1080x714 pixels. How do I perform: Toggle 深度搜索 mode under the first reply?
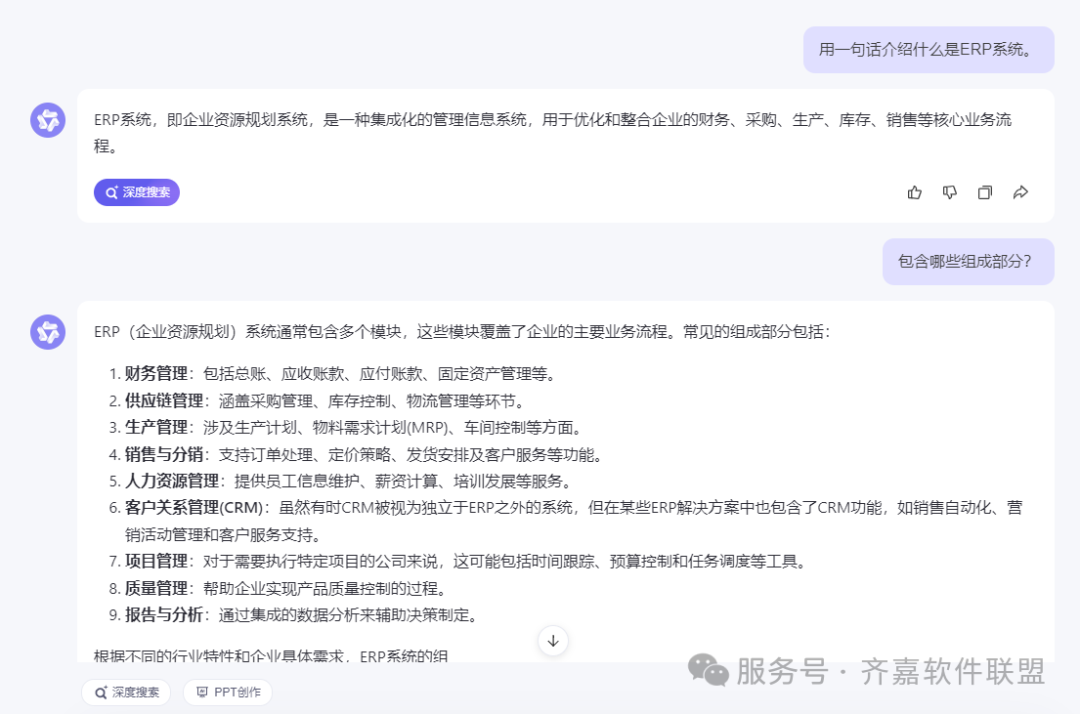pyautogui.click(x=136, y=192)
